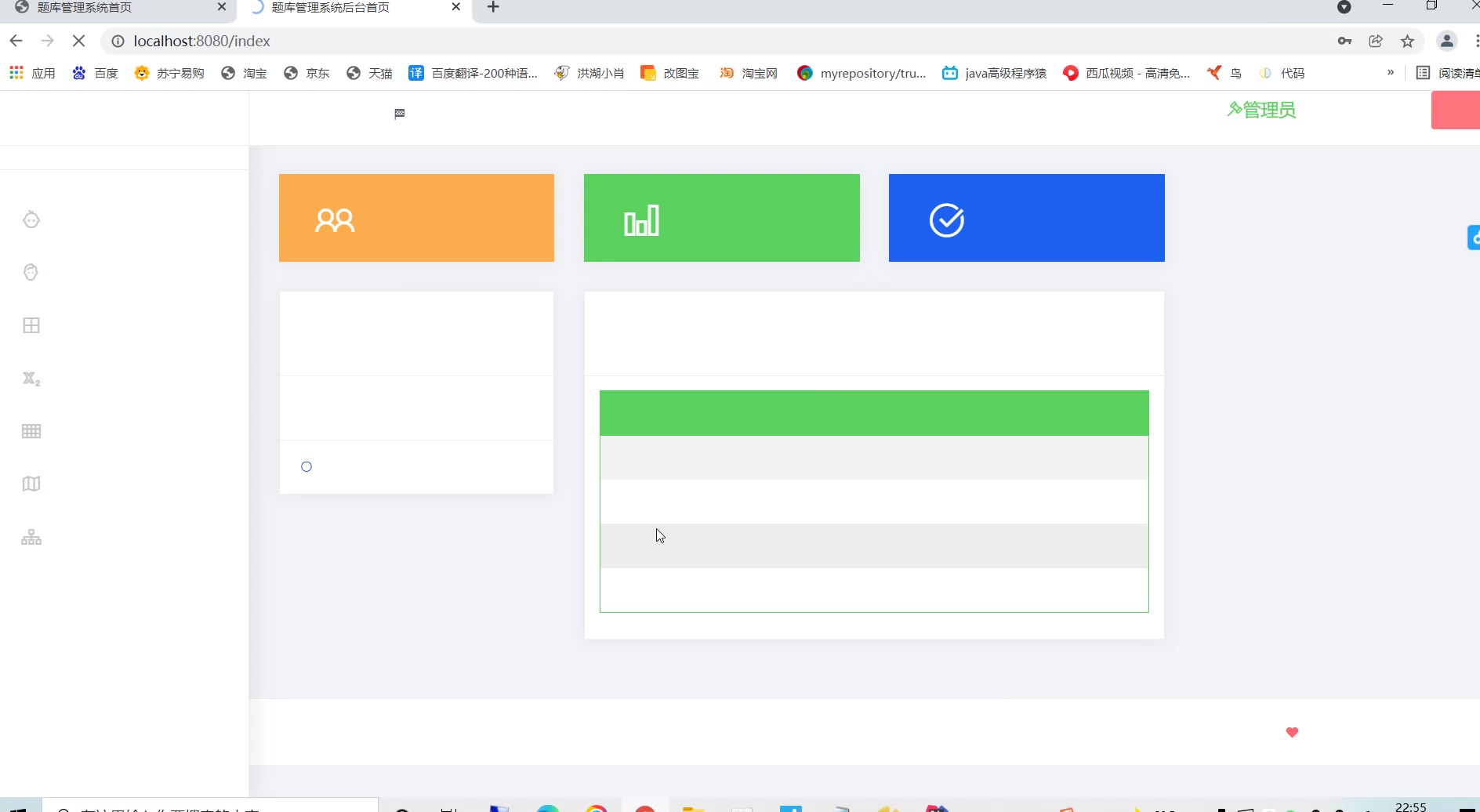Click the small blue circle icon
The width and height of the screenshot is (1480, 812).
click(x=307, y=466)
